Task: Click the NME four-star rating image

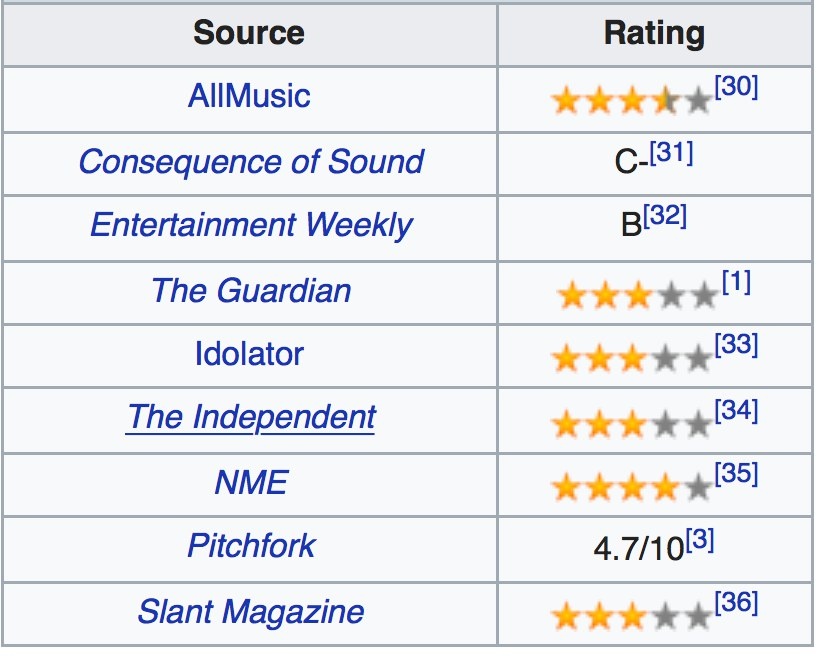Action: pos(631,488)
